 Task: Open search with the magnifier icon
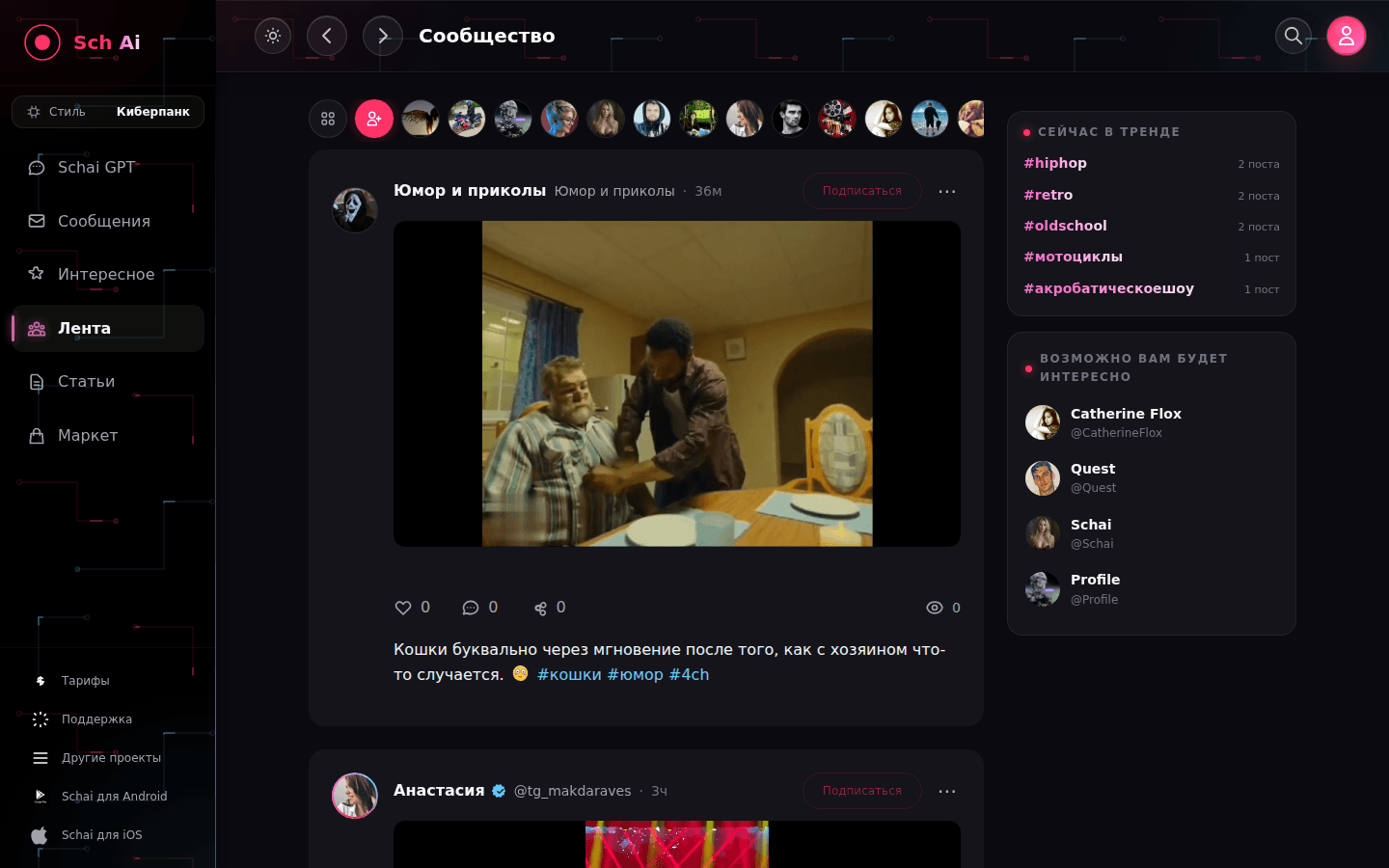click(1294, 36)
